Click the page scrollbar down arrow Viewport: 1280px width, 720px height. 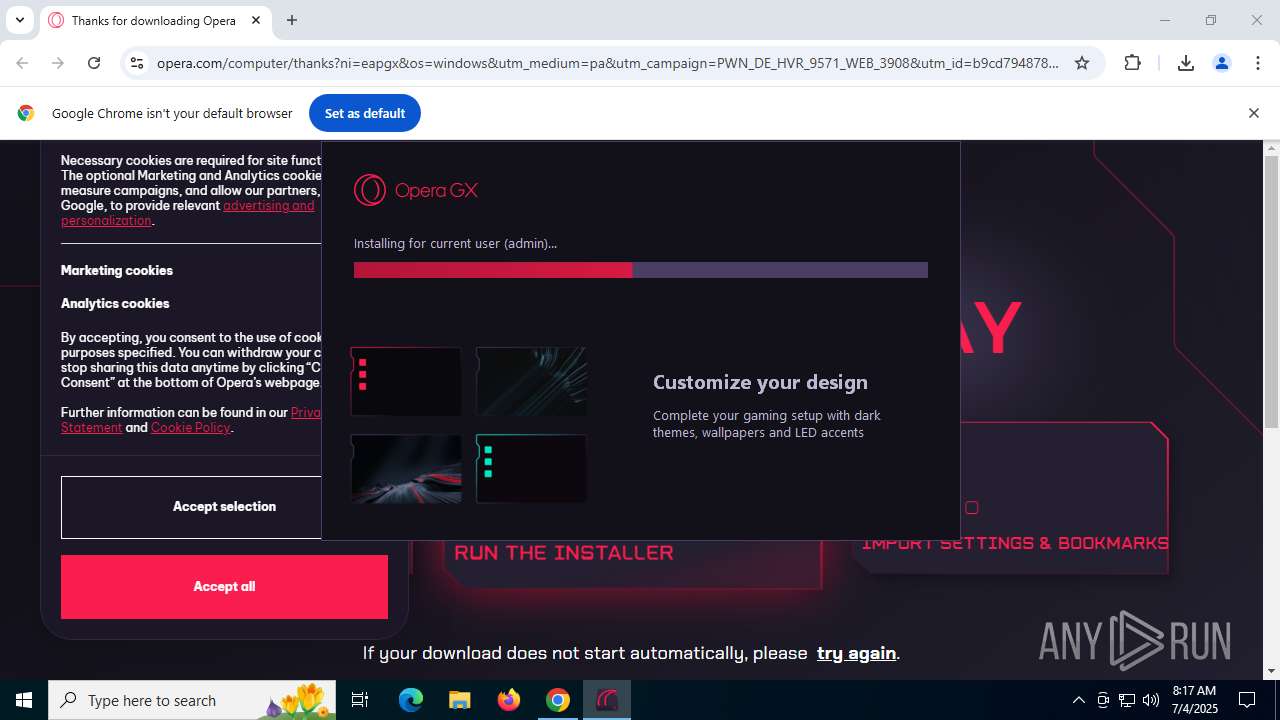[1271, 671]
